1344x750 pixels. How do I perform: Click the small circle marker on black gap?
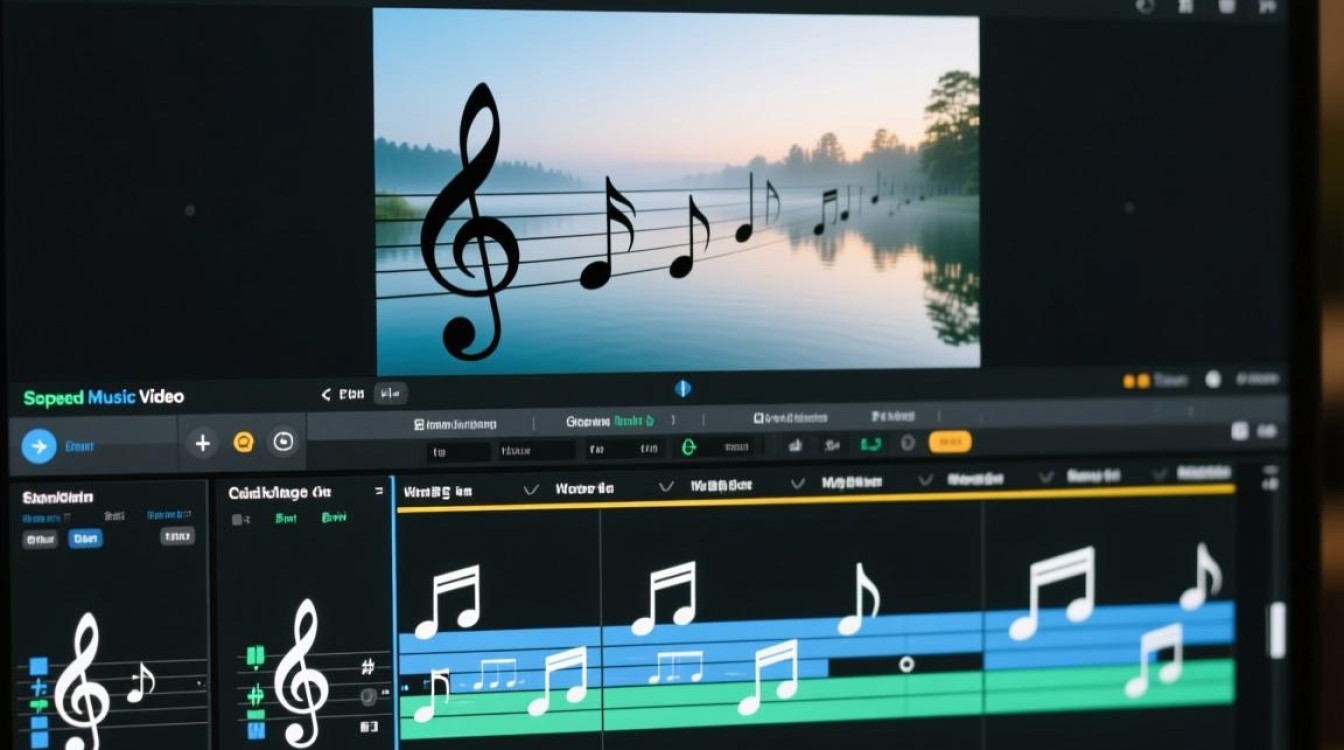tap(907, 664)
